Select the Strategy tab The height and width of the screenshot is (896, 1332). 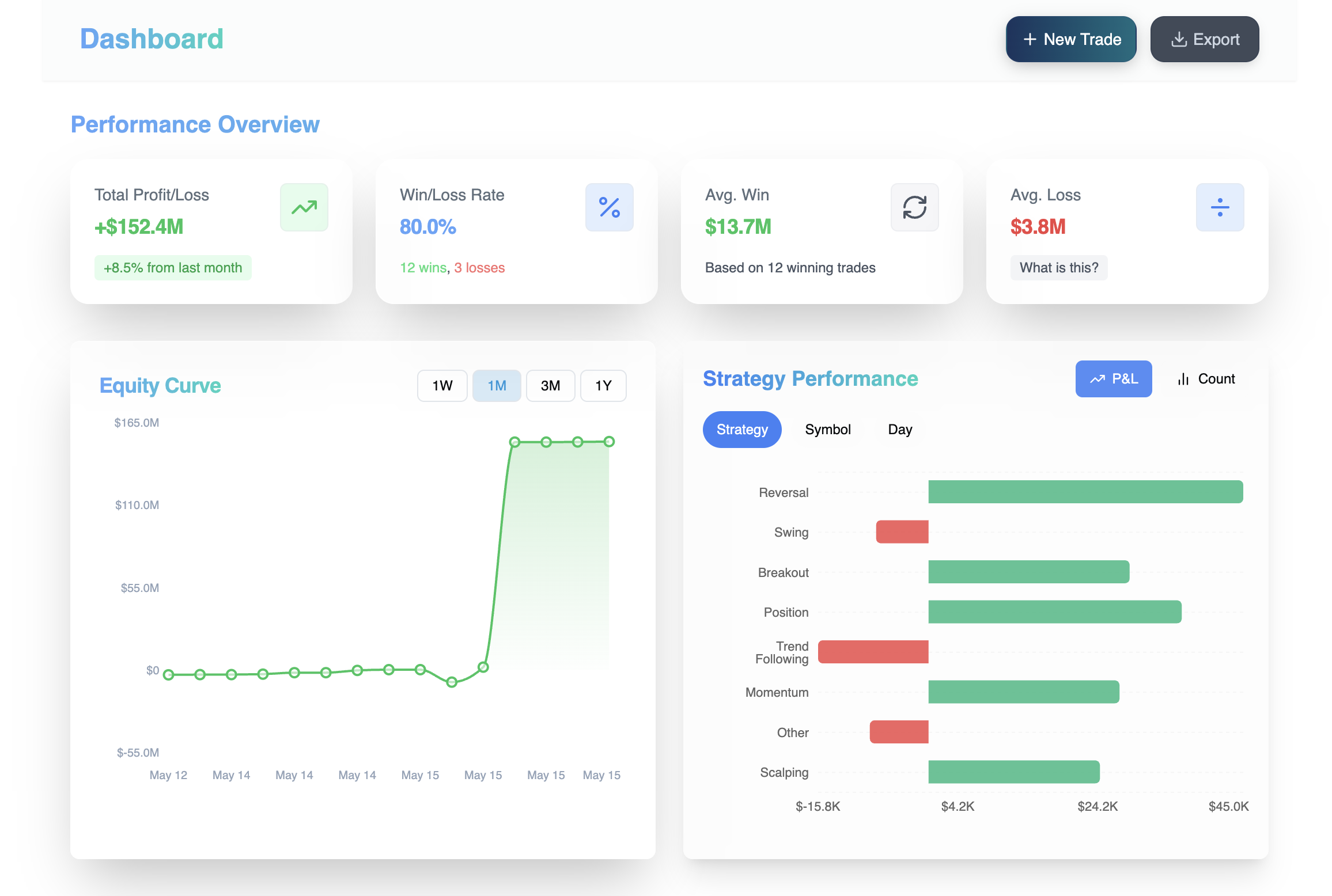(742, 429)
